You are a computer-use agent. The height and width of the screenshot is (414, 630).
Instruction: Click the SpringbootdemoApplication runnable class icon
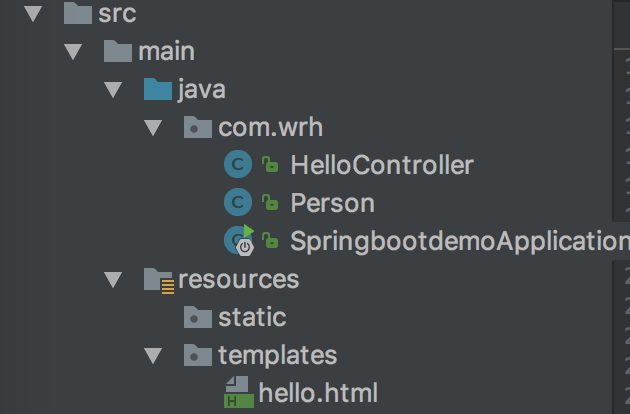coord(239,240)
